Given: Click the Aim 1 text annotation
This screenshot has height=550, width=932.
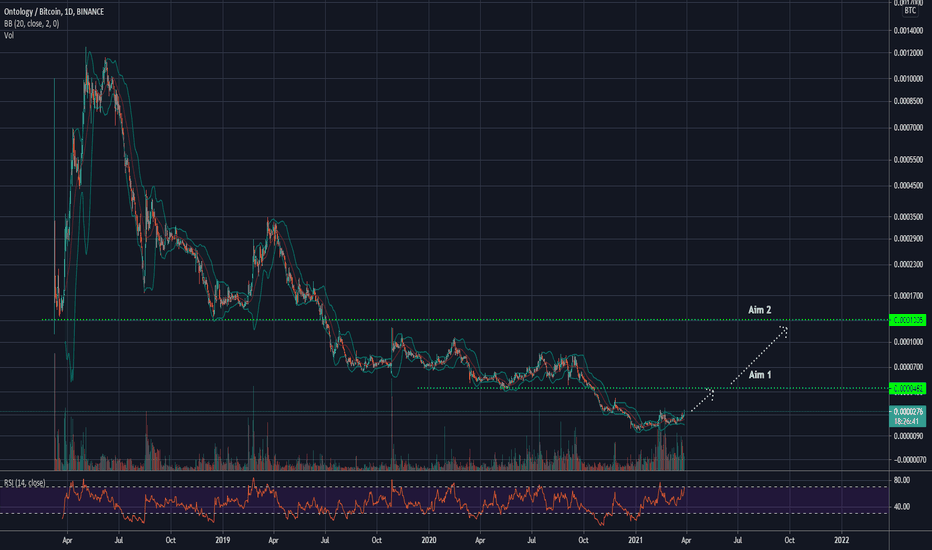Looking at the screenshot, I should click(x=760, y=375).
